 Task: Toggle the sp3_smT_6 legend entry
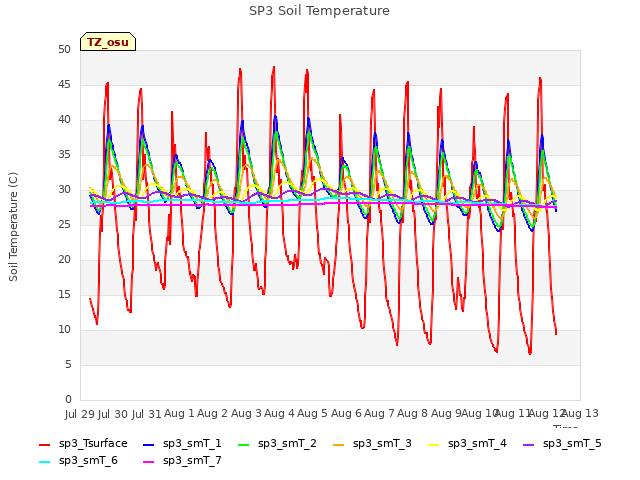point(78,460)
